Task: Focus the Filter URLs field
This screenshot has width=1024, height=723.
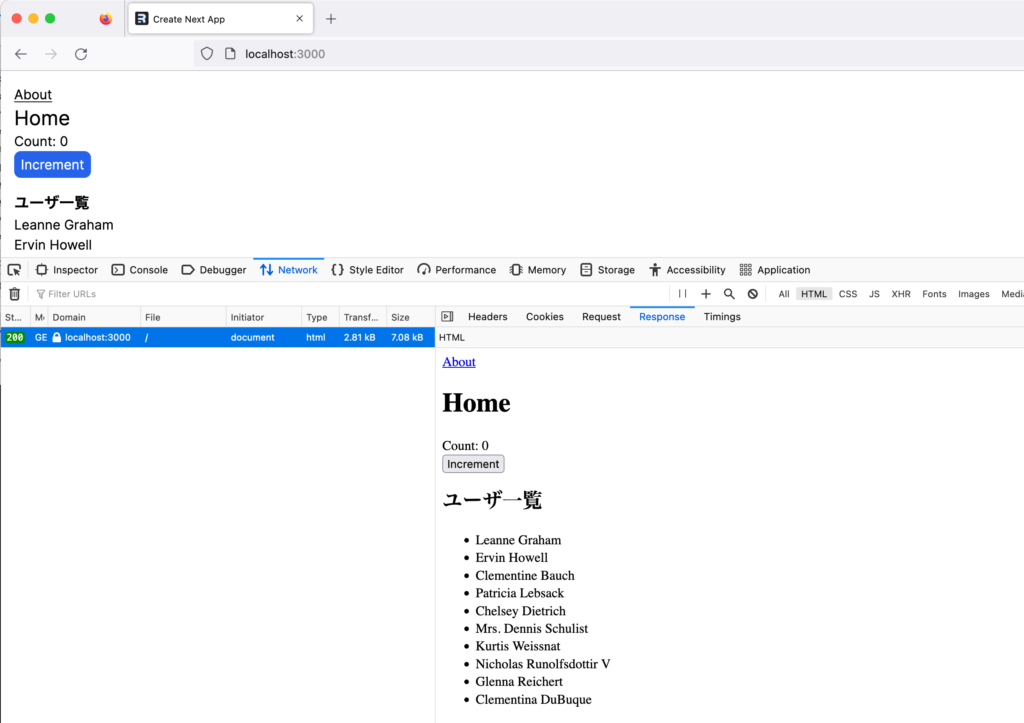Action: point(349,294)
